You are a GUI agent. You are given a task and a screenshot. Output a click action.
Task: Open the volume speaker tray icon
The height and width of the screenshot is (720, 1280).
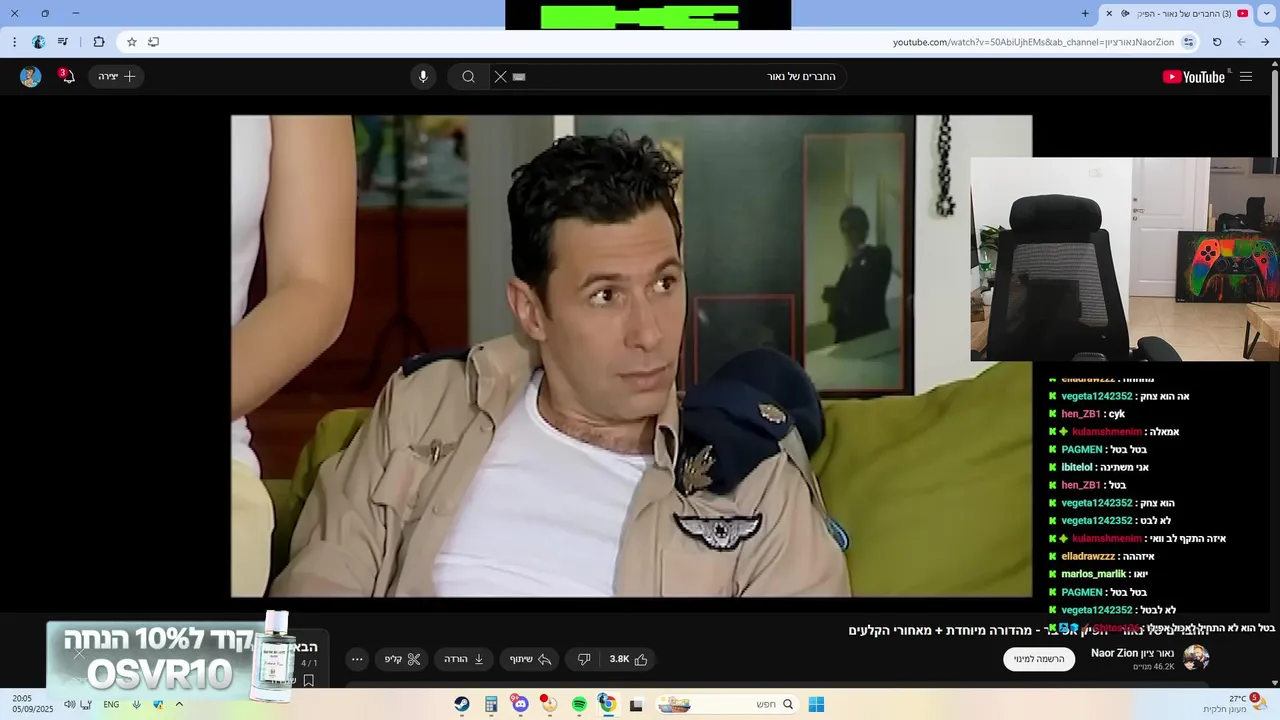69,704
